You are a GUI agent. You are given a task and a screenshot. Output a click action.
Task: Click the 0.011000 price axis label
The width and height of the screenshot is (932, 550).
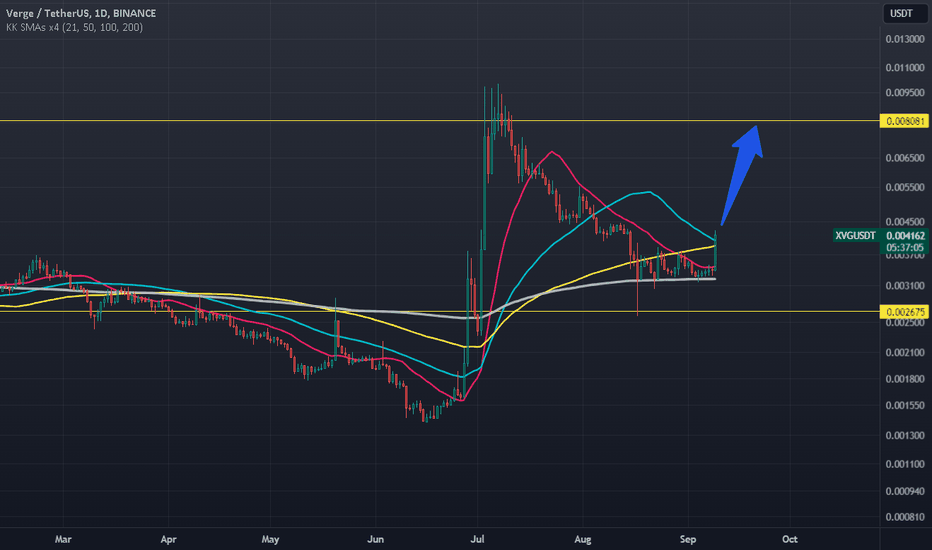click(905, 68)
